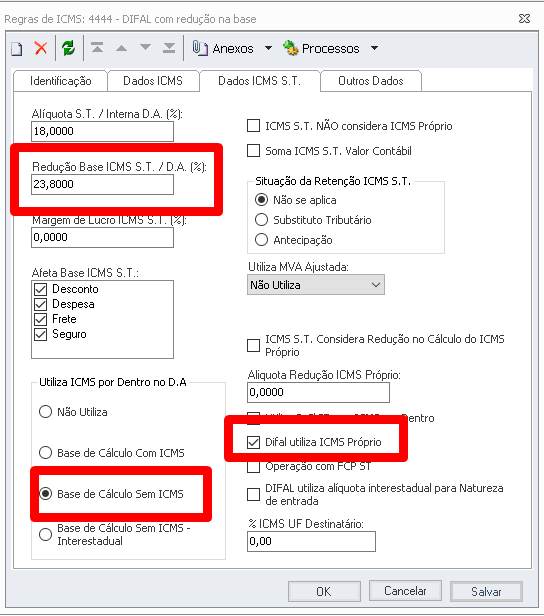This screenshot has height=616, width=544.
Task: Click the OK button
Action: pos(324,592)
